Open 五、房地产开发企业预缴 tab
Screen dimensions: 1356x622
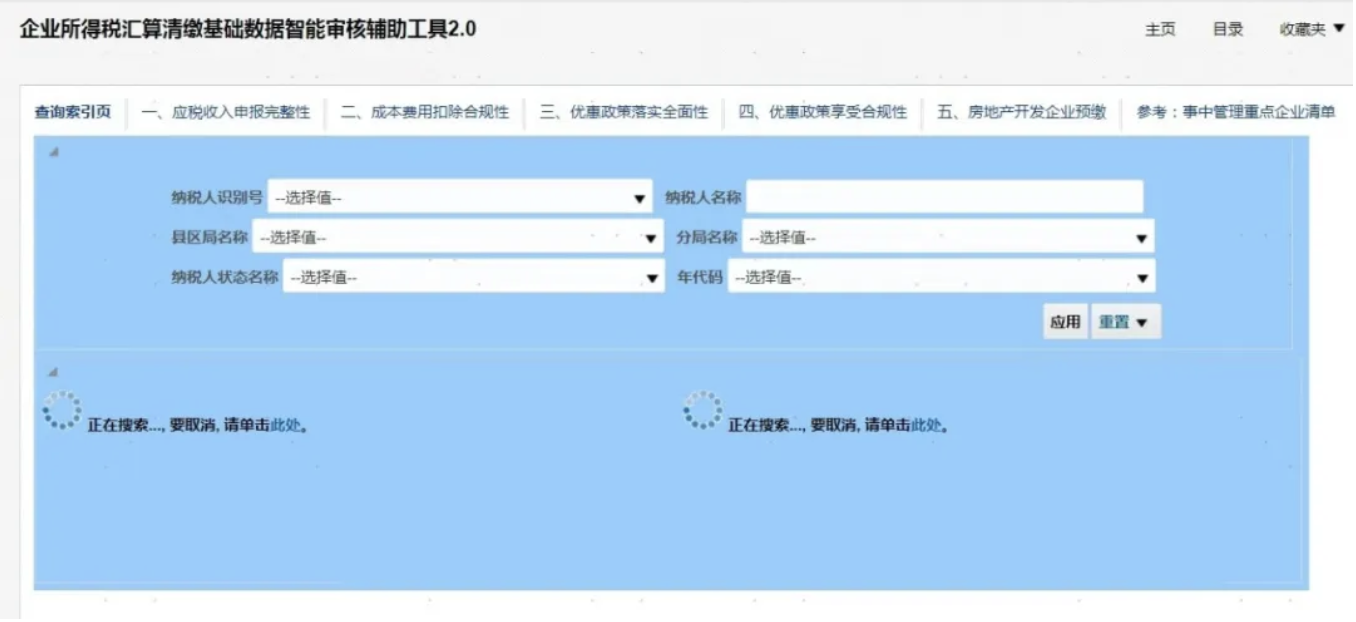[x=1022, y=112]
